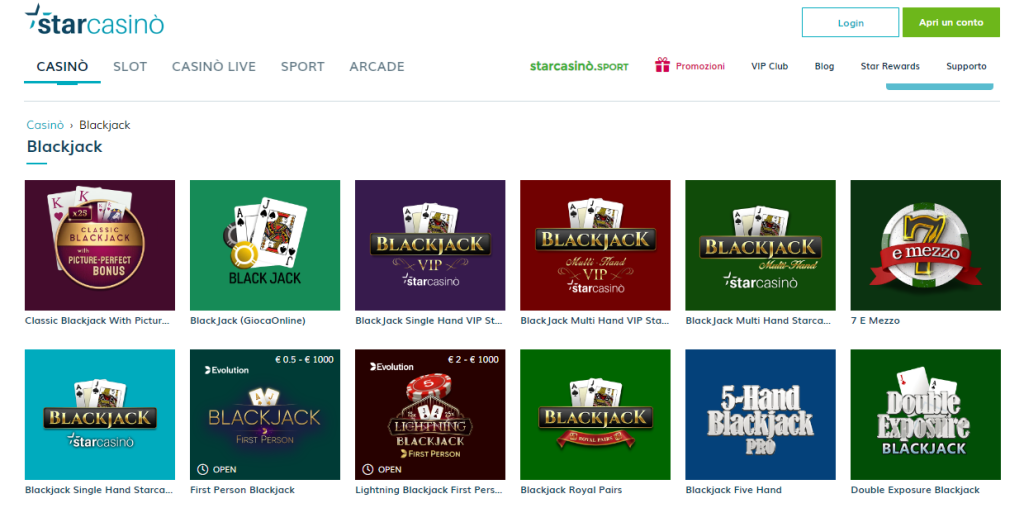
Task: Open the Blackjack Multi-Hand VIP red tile
Action: point(596,245)
